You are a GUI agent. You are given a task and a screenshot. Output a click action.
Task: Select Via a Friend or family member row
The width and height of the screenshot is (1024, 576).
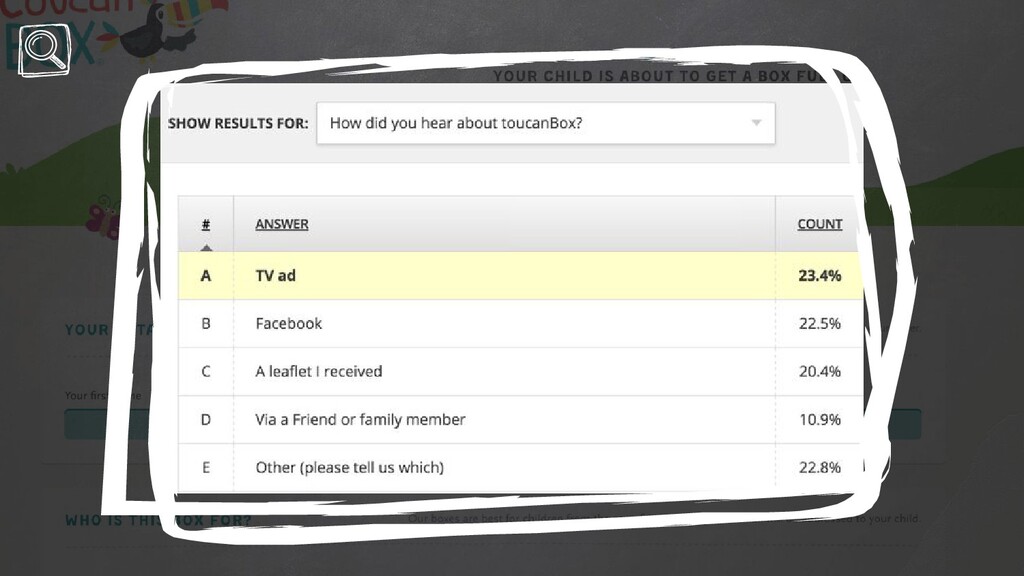coord(519,419)
